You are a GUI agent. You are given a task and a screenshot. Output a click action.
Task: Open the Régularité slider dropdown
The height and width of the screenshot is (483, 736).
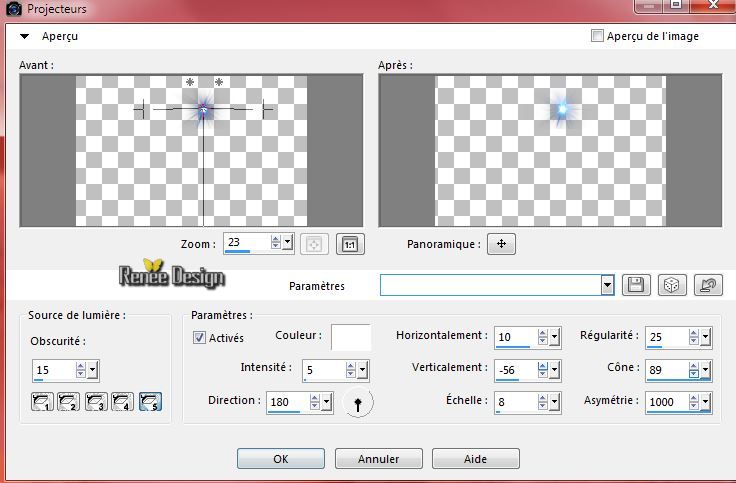tap(705, 337)
